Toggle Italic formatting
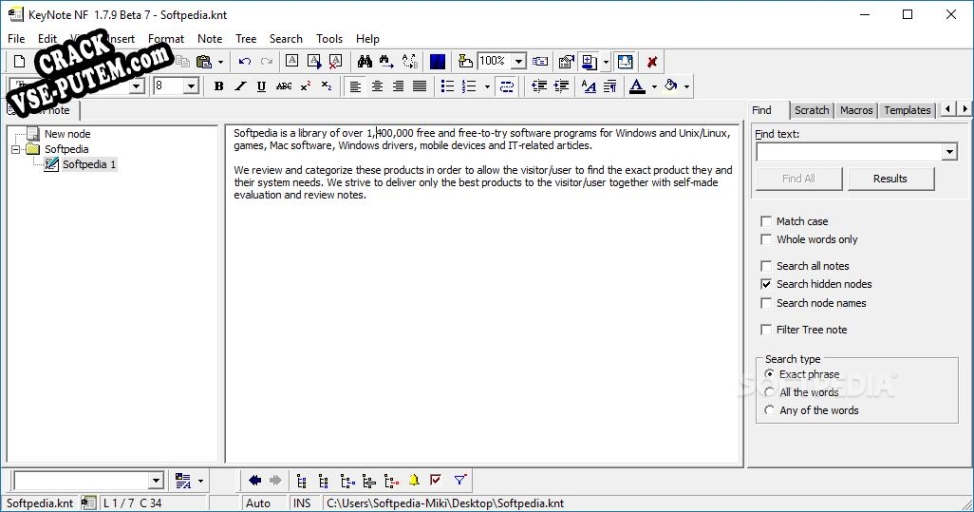 [240, 86]
